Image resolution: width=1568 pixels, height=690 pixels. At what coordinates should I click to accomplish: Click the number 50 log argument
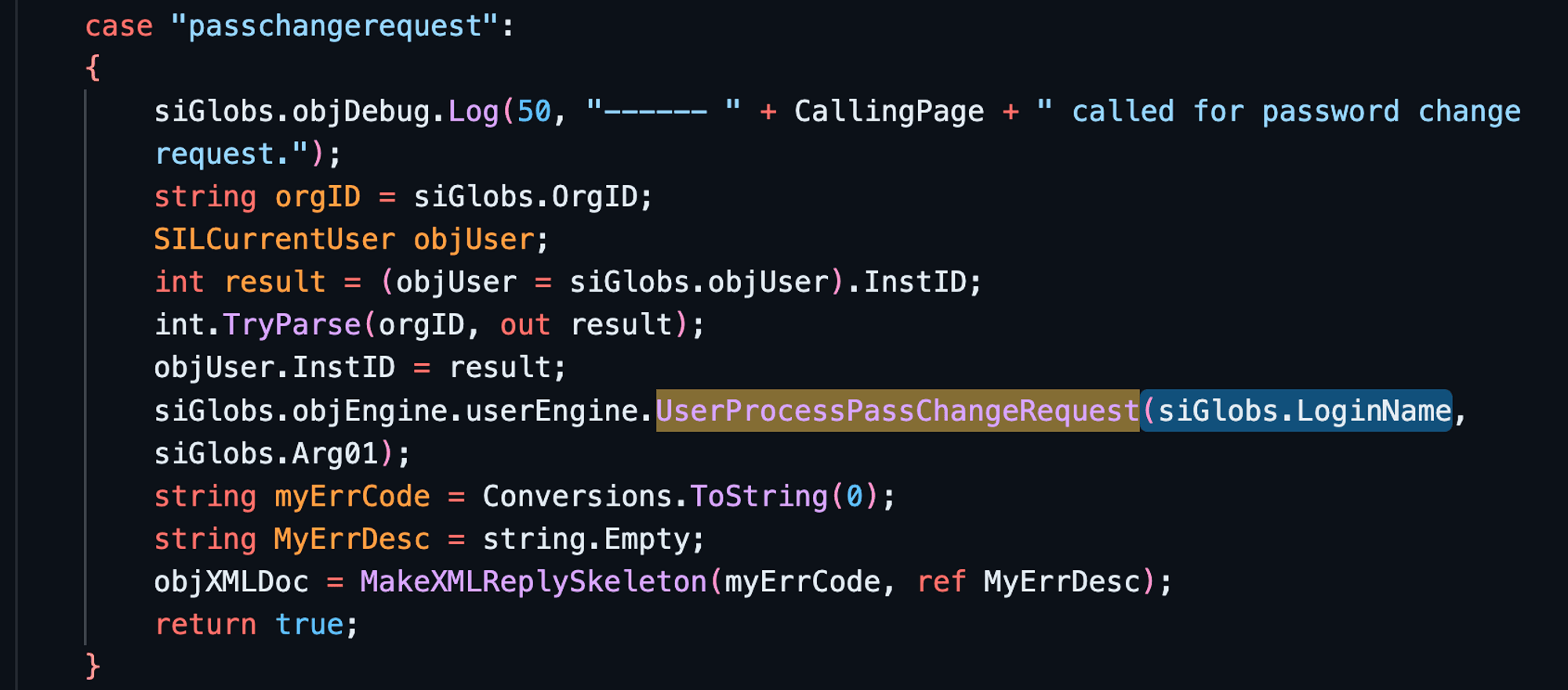click(x=534, y=111)
